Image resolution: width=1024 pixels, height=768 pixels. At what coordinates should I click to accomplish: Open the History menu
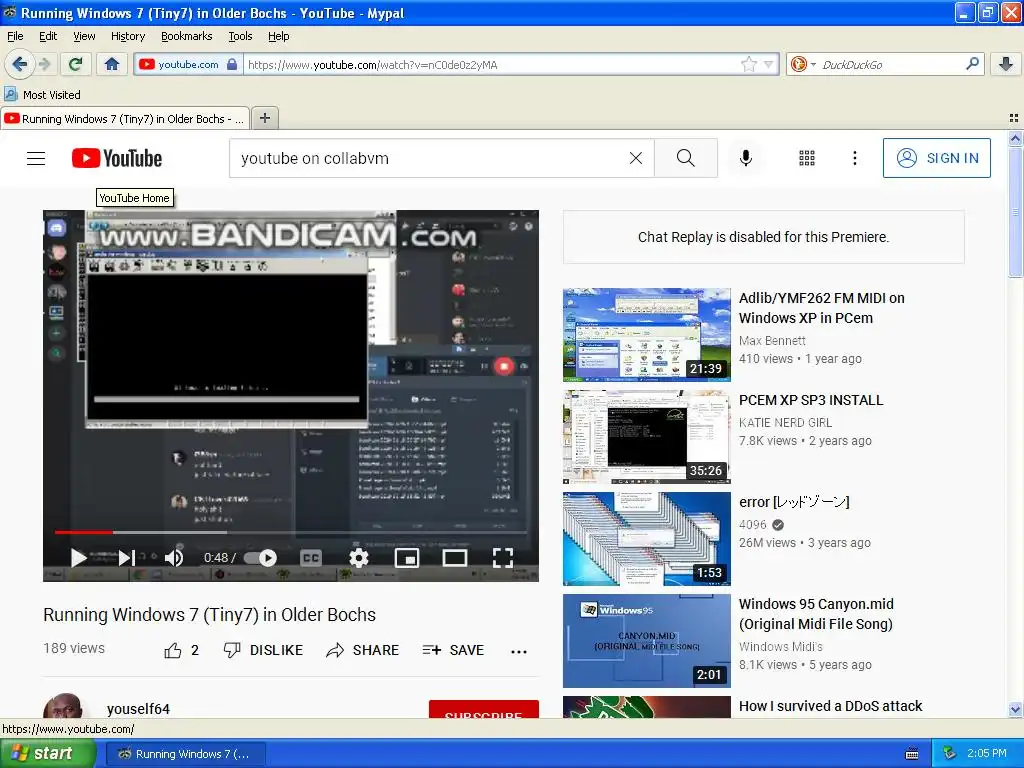(127, 36)
